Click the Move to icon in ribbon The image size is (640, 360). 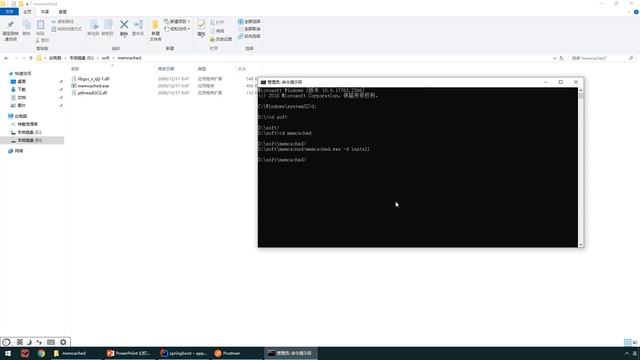pos(93,28)
